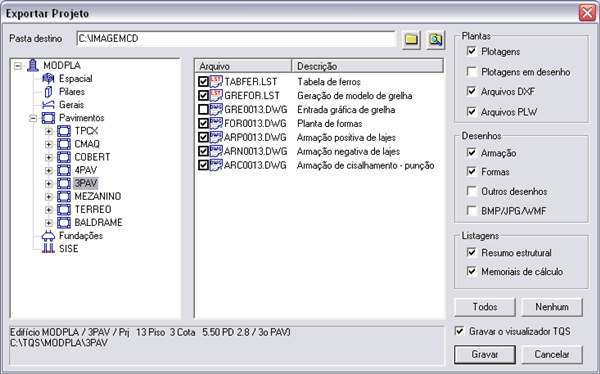Uncheck the TABFER.LST file checkbox
The height and width of the screenshot is (374, 600).
pyautogui.click(x=203, y=82)
